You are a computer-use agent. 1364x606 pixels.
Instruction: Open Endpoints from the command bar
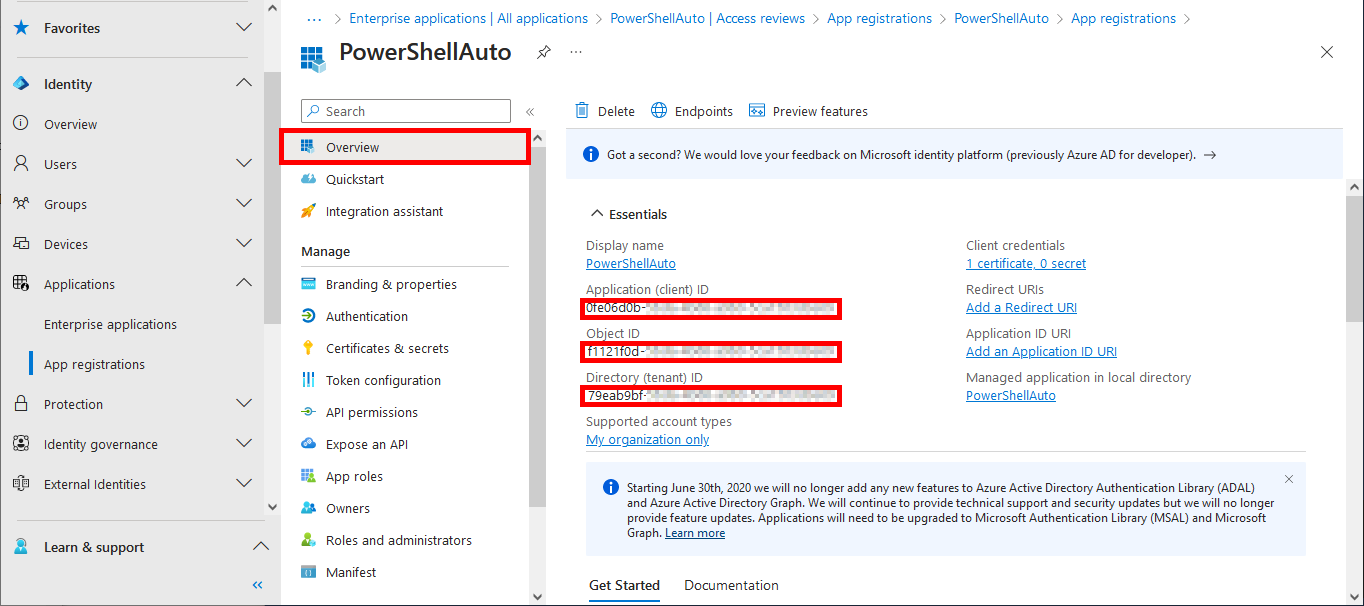coord(691,110)
